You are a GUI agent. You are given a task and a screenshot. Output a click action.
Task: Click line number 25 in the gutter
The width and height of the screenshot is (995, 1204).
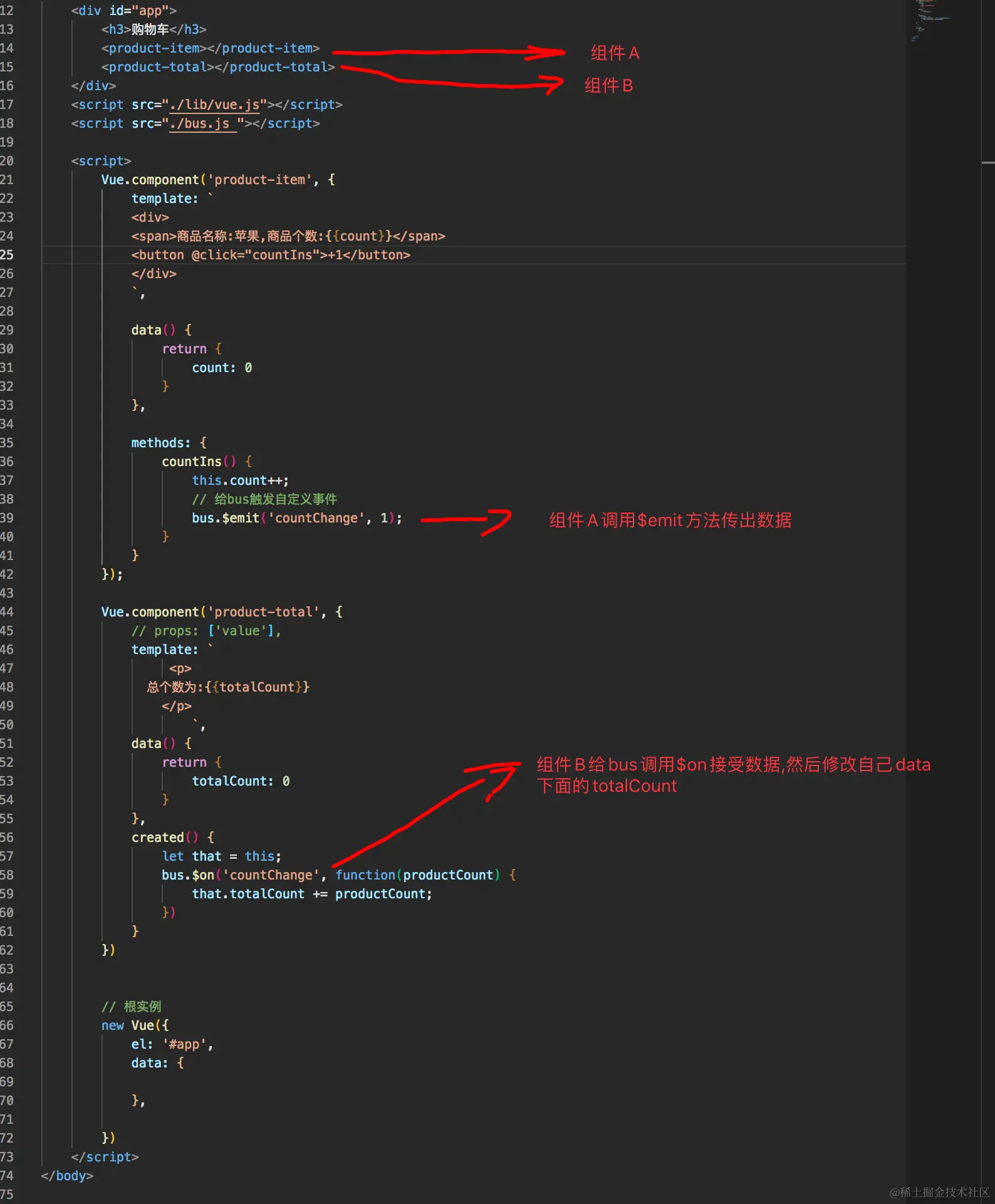7,255
